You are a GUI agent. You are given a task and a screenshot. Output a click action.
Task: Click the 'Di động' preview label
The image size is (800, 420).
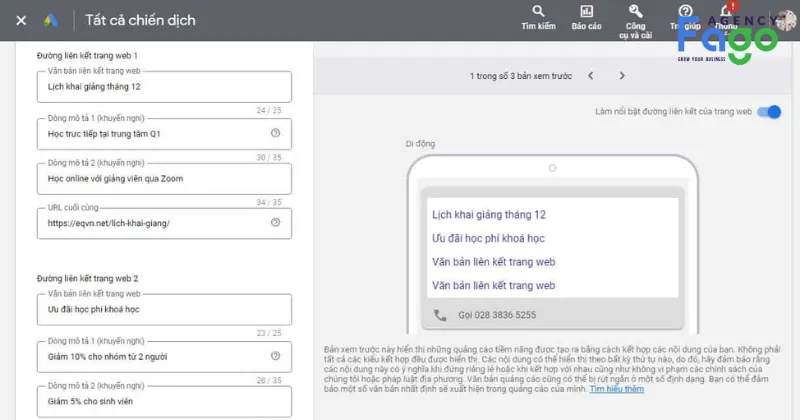point(420,144)
